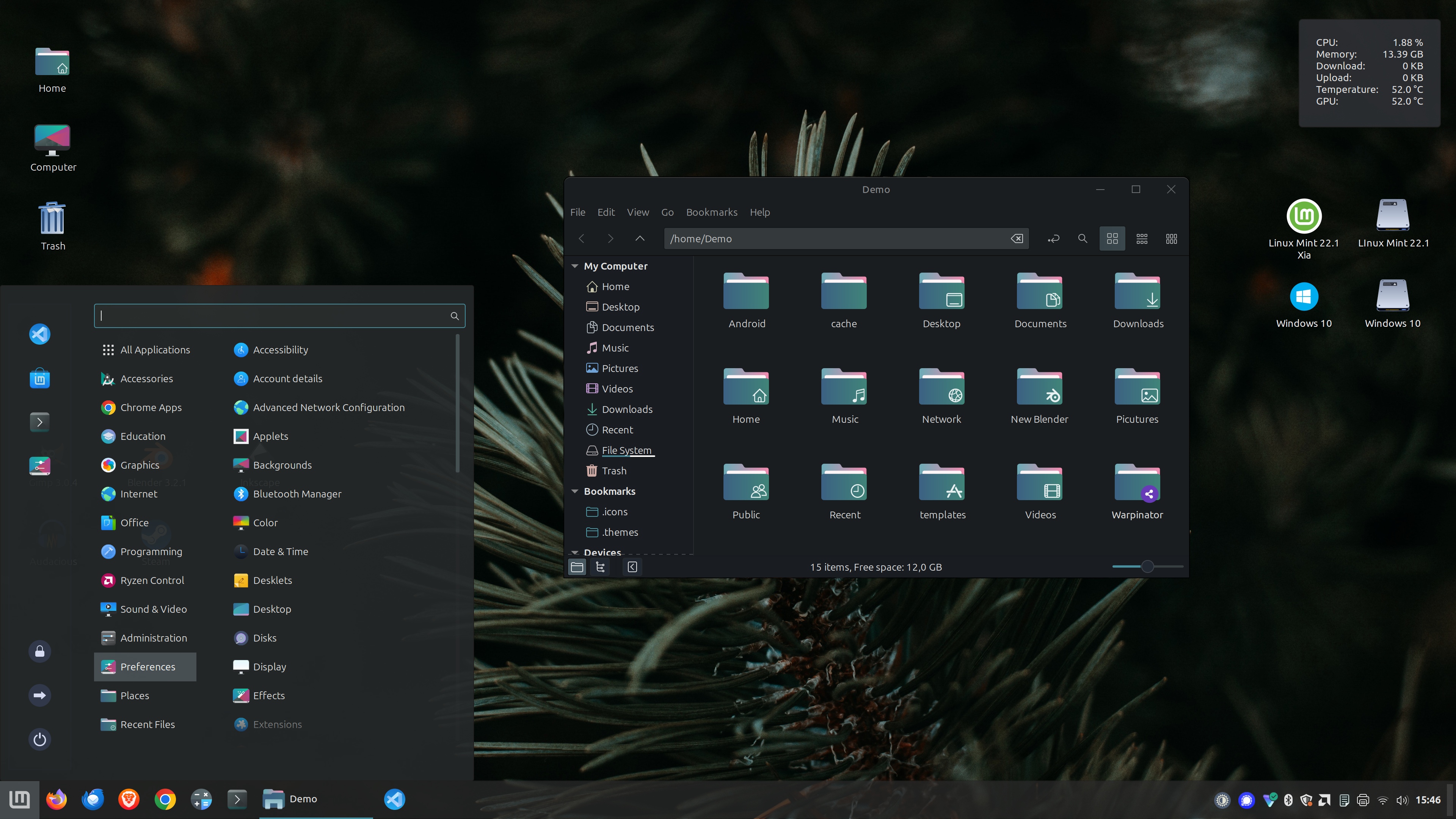Screen dimensions: 1456x819
Task: Open the Edit menu
Action: click(x=606, y=212)
